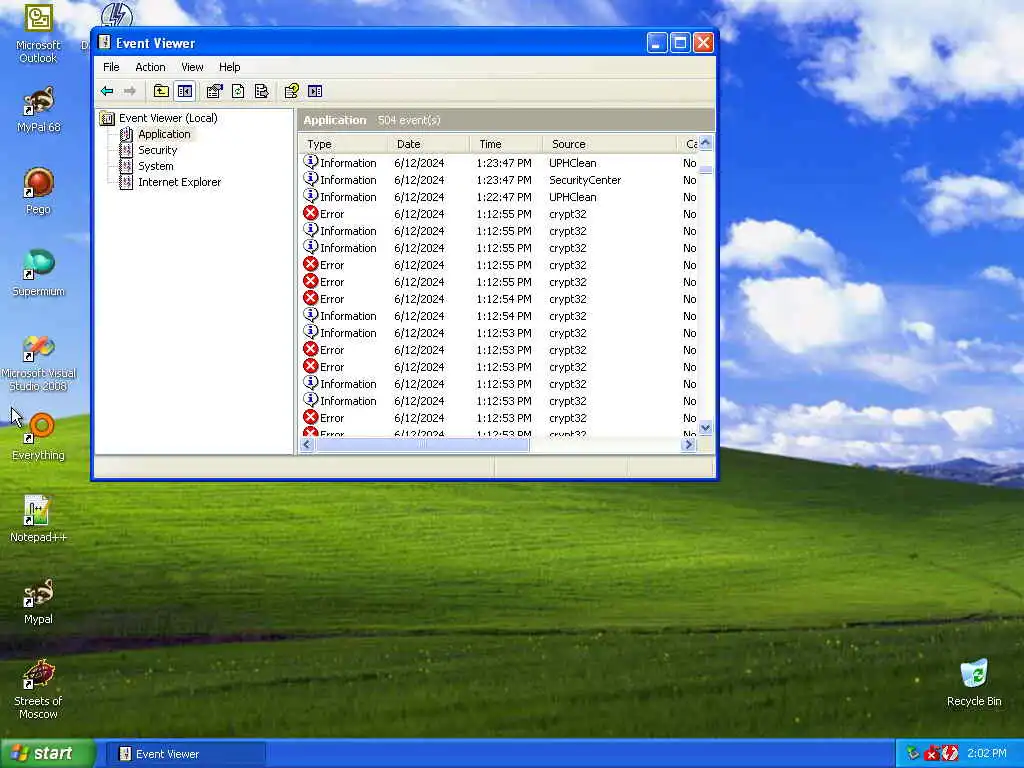Image resolution: width=1024 pixels, height=768 pixels.
Task: Click horizontal scroll left arrow of event list
Action: click(307, 445)
